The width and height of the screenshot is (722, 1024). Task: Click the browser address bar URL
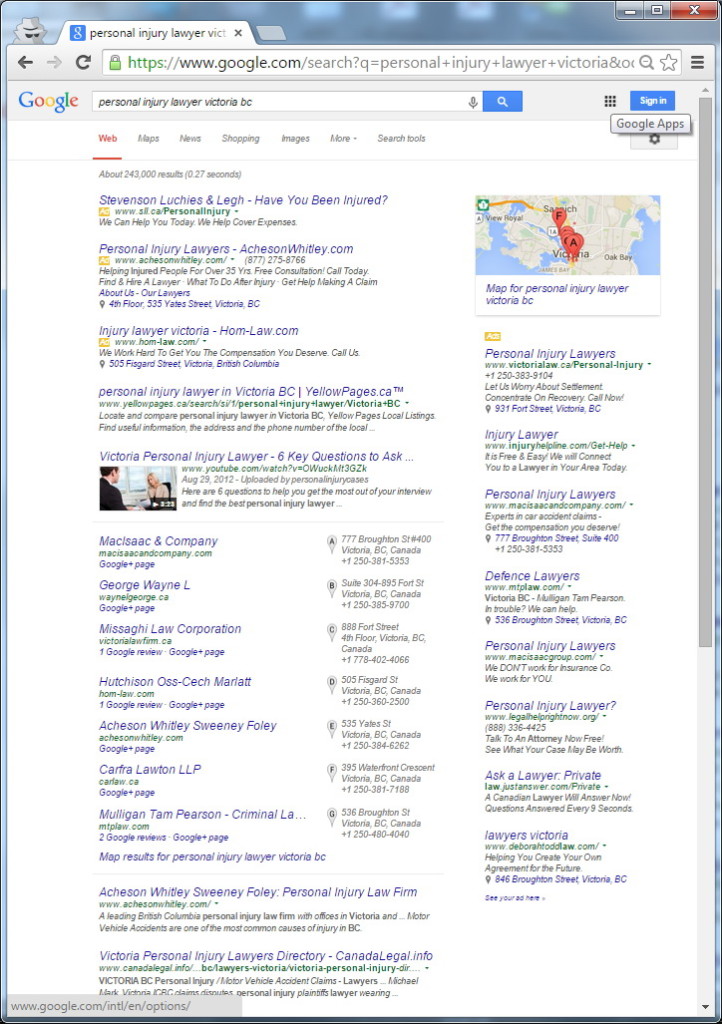point(380,63)
